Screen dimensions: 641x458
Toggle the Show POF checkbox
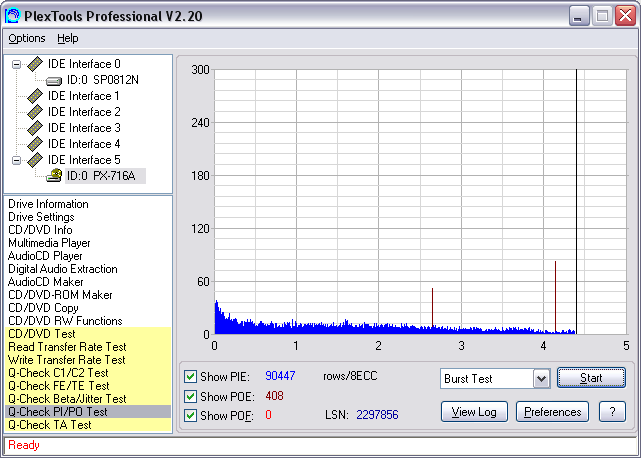pyautogui.click(x=190, y=415)
